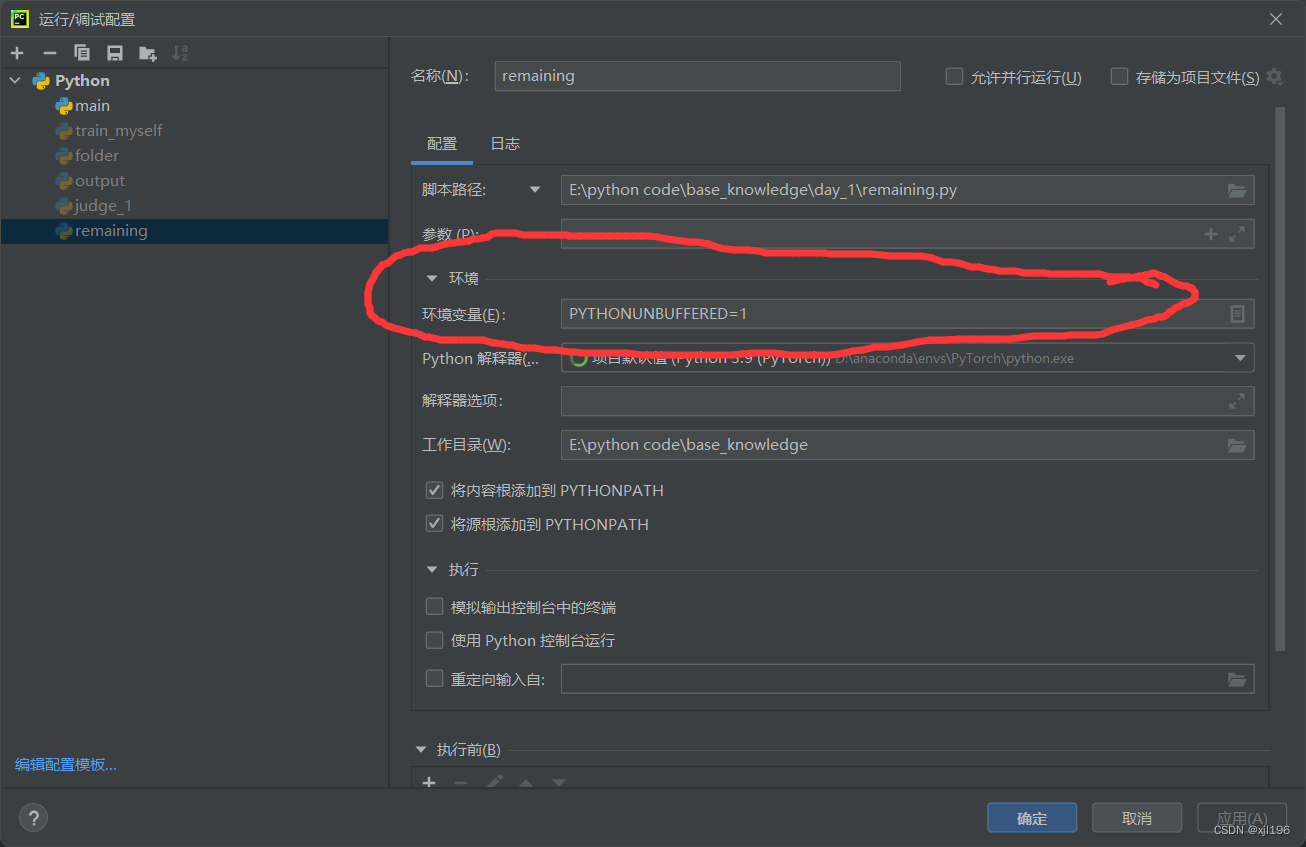Click the 应用 apply button
The width and height of the screenshot is (1306, 847).
(1242, 818)
